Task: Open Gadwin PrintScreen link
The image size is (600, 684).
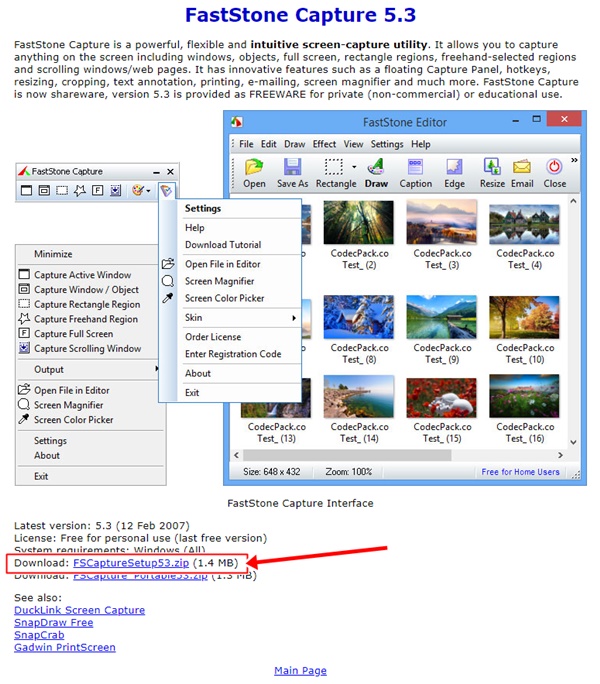Action: (x=65, y=647)
